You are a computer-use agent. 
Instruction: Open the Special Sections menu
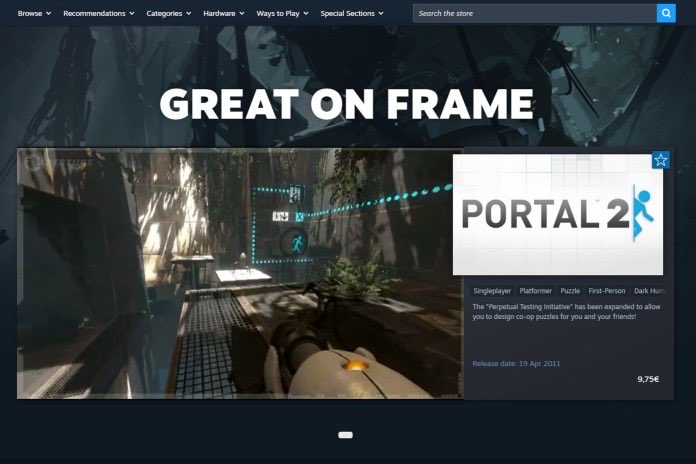(x=352, y=13)
